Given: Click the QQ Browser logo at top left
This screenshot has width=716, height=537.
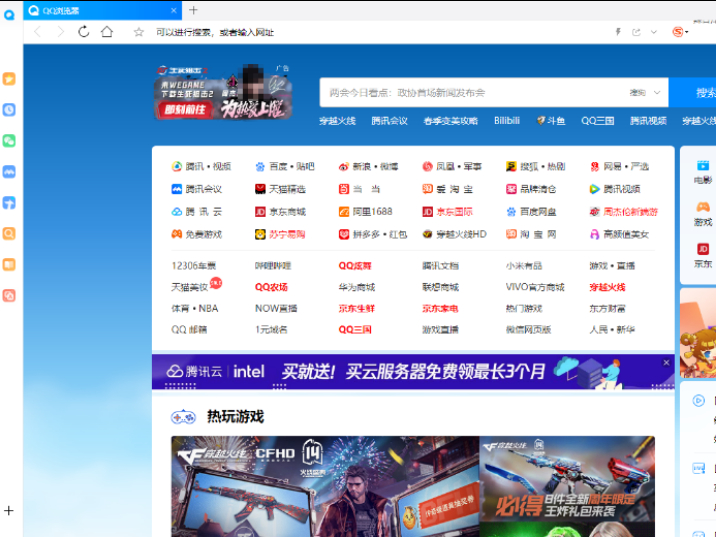Looking at the screenshot, I should point(9,15).
